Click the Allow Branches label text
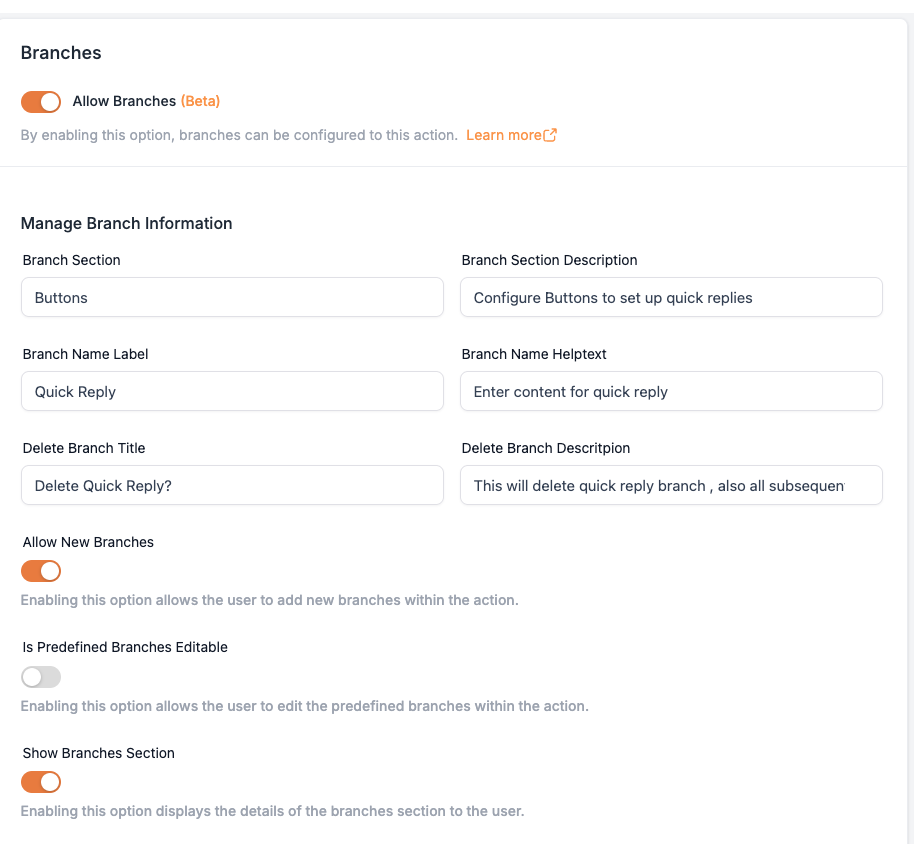 point(124,101)
